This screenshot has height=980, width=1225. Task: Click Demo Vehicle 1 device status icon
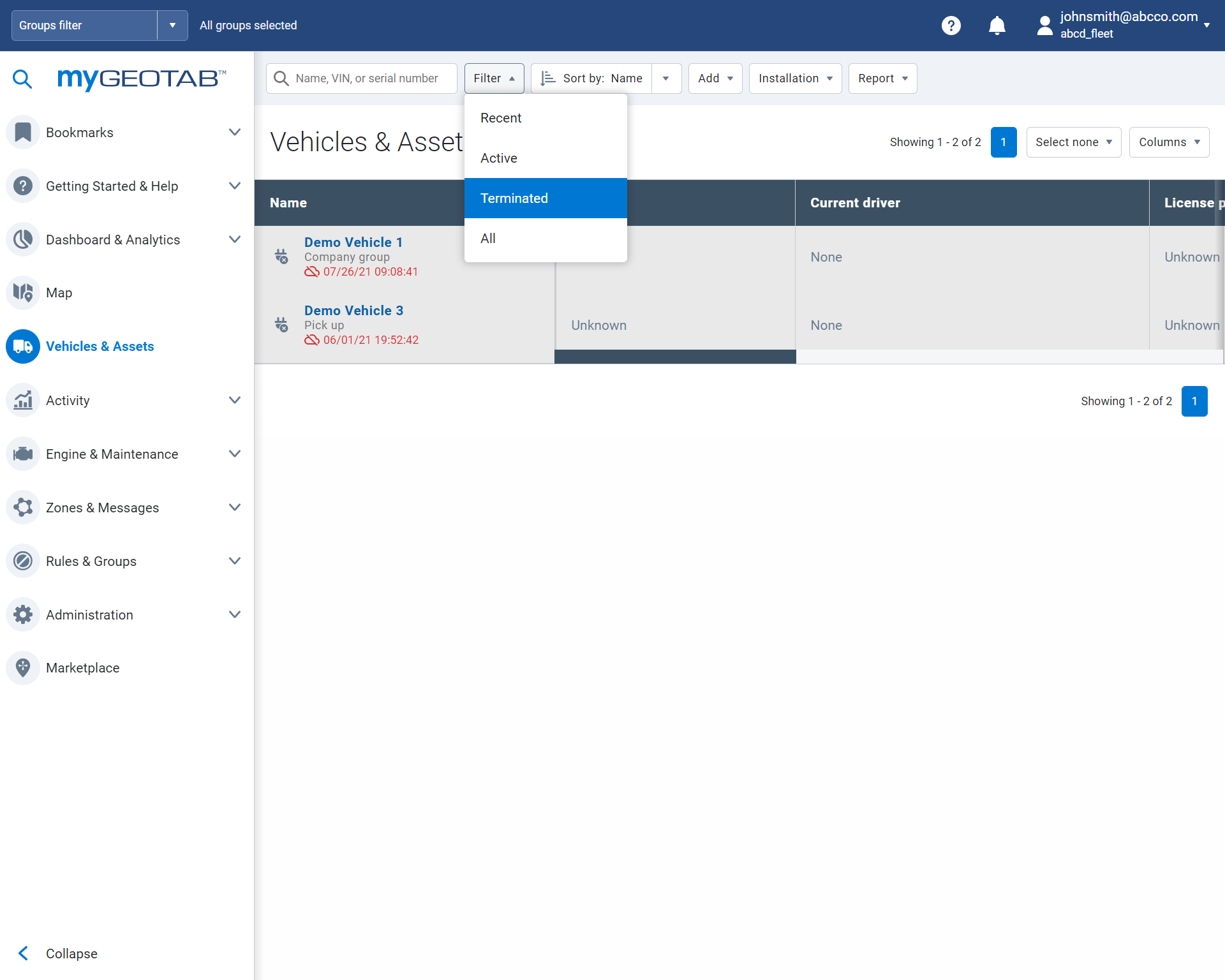281,256
